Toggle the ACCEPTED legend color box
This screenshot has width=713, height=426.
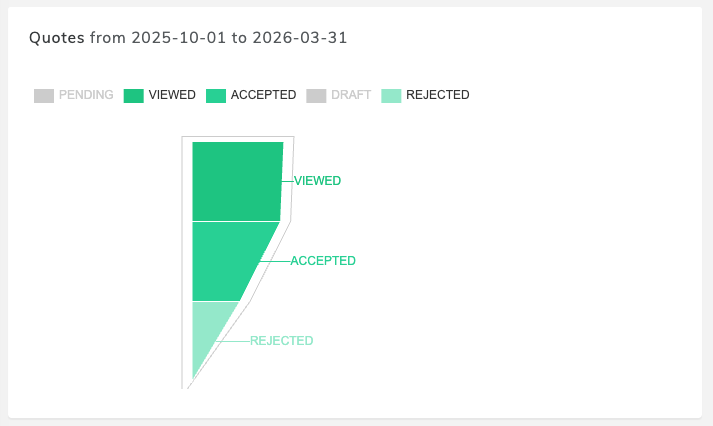click(216, 96)
